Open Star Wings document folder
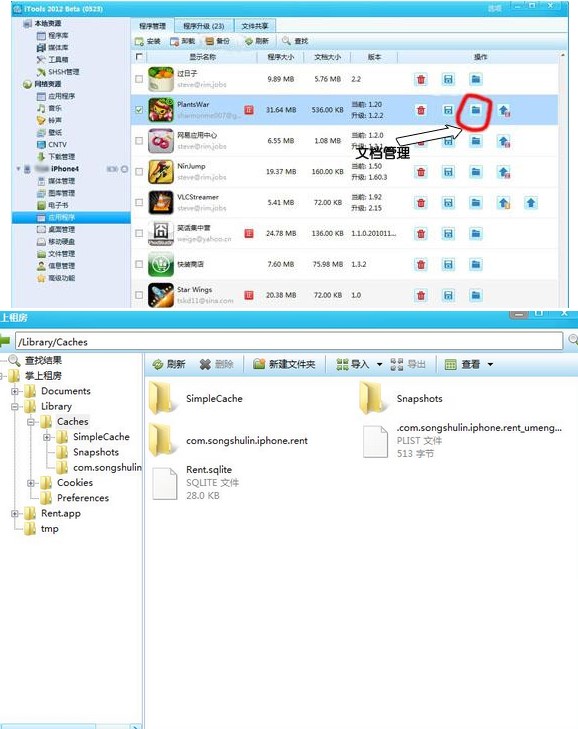 [x=476, y=295]
